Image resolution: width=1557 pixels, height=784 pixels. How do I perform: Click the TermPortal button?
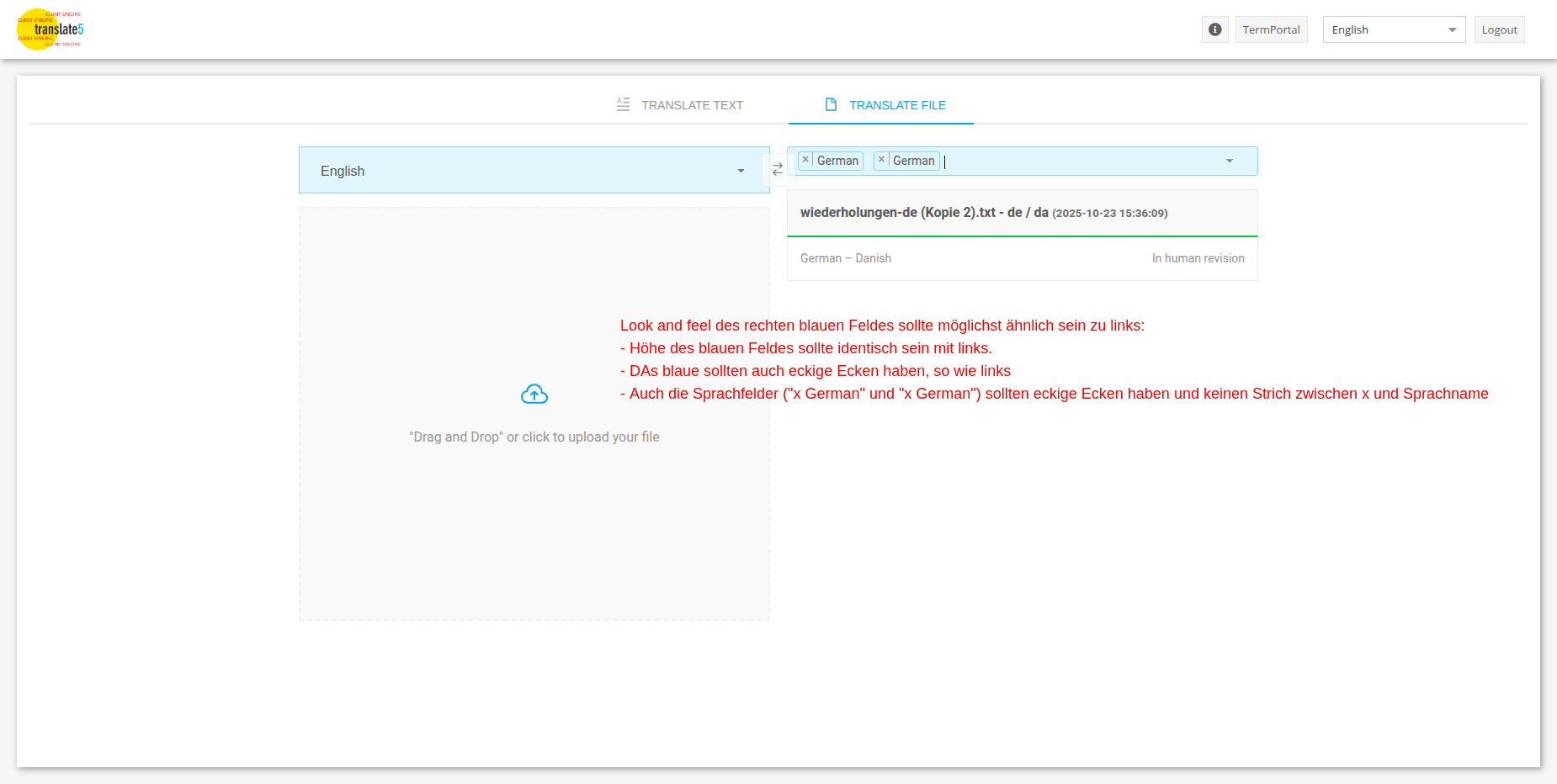tap(1271, 29)
